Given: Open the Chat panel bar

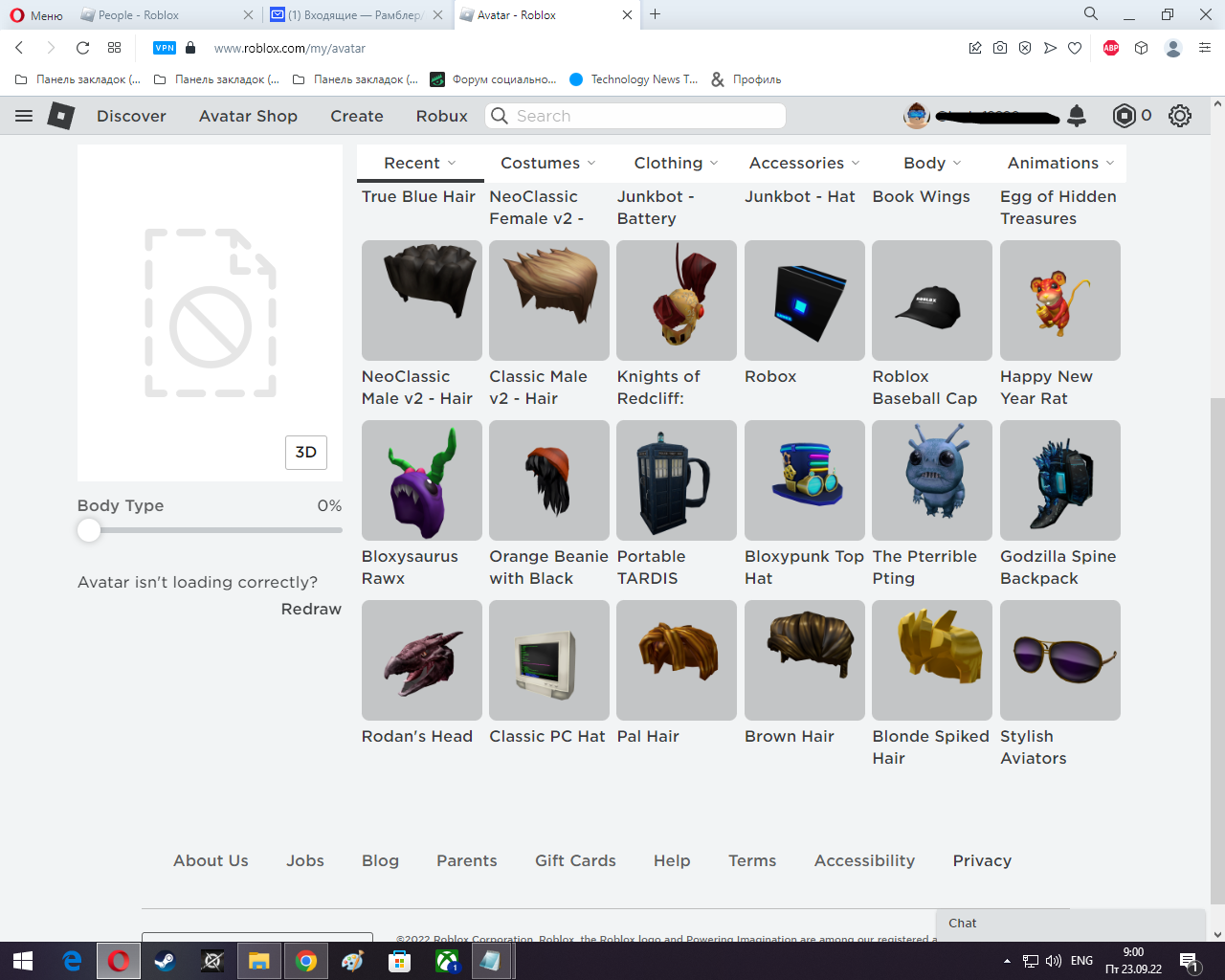Looking at the screenshot, I should pyautogui.click(x=1070, y=924).
